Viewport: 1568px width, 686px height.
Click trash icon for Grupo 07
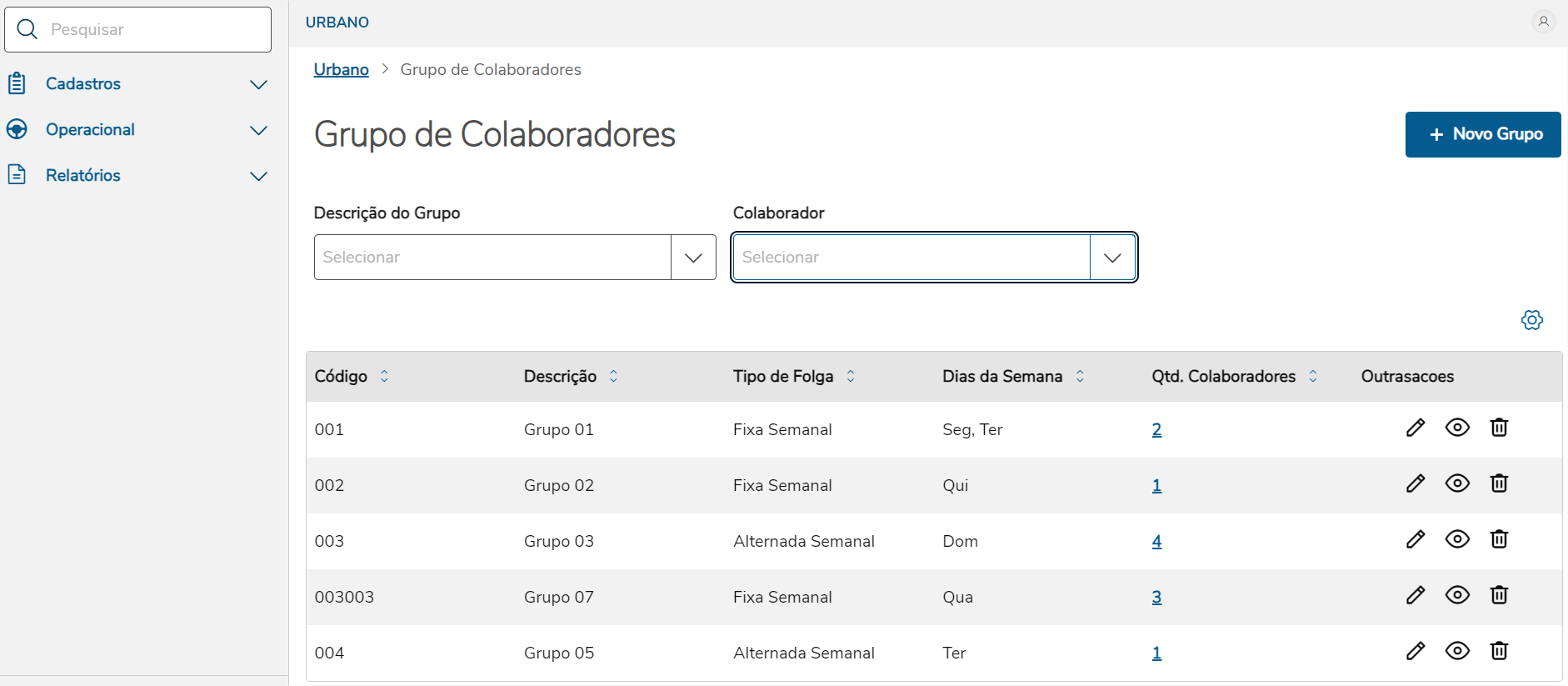point(1499,595)
